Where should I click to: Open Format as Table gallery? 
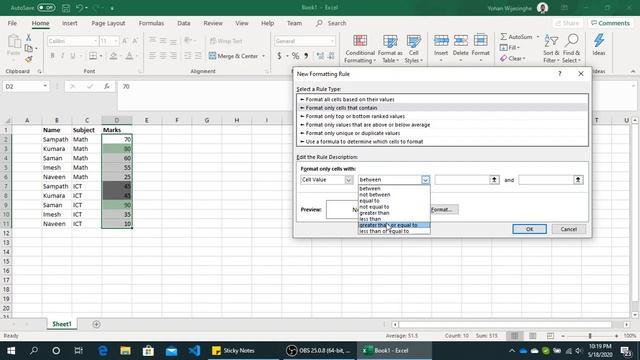click(x=390, y=49)
